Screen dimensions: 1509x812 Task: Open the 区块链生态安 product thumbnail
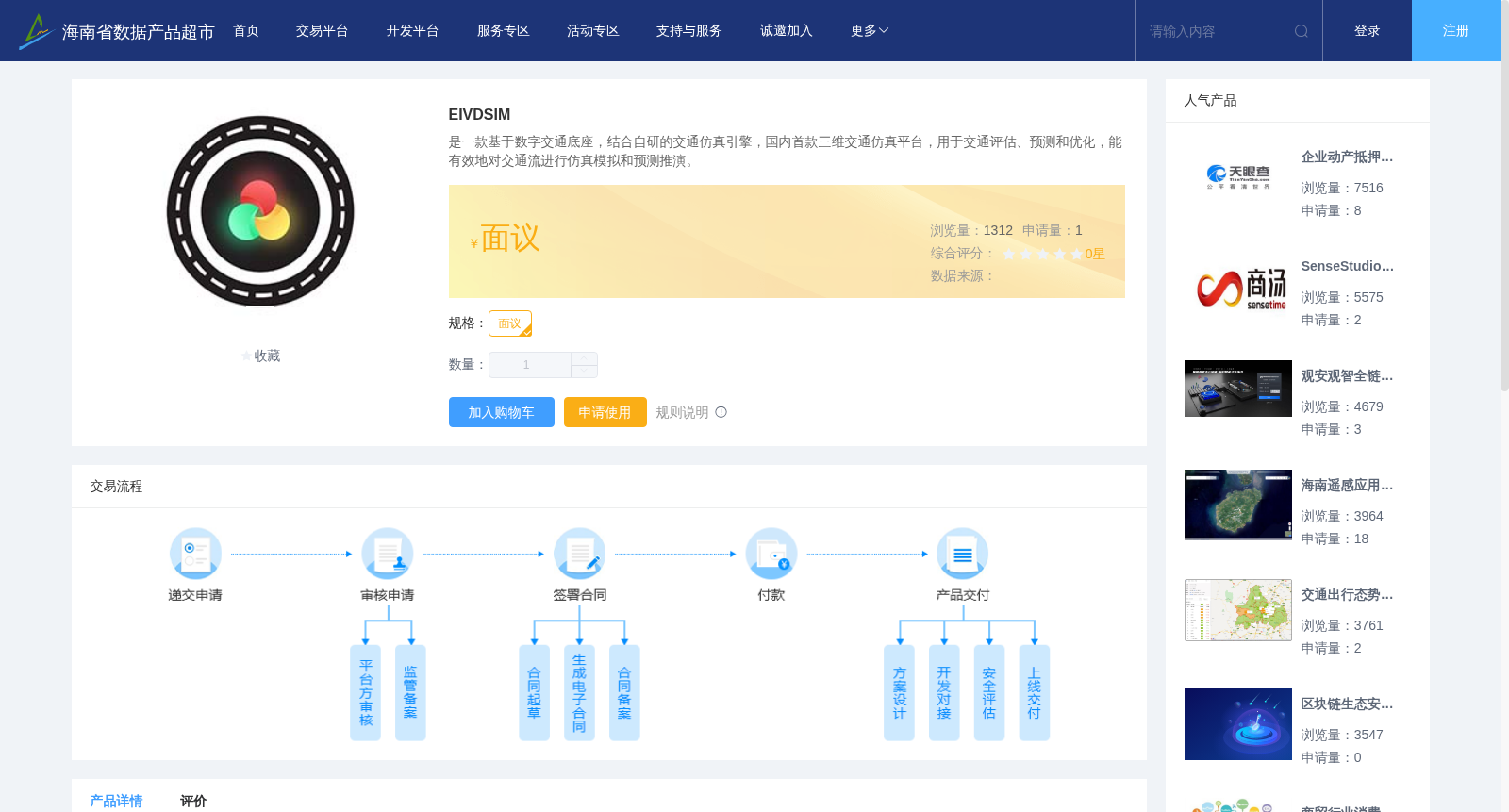pos(1238,724)
